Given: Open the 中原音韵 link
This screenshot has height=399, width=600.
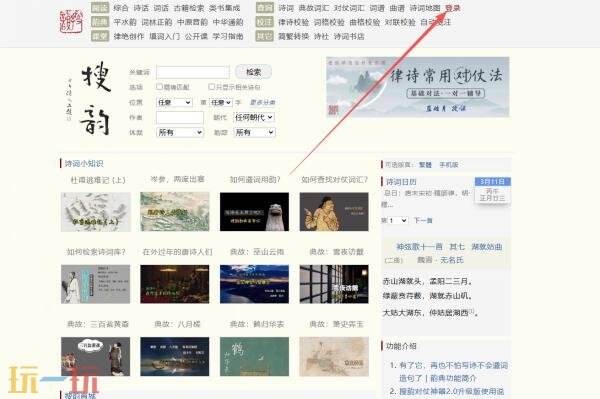Looking at the screenshot, I should (x=192, y=22).
